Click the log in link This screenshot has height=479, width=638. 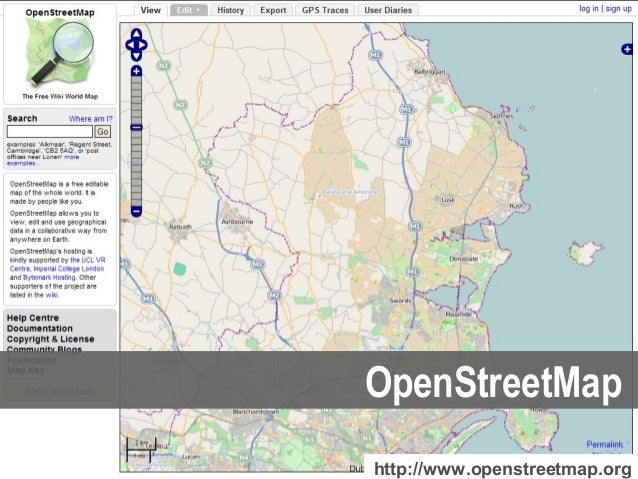[589, 9]
